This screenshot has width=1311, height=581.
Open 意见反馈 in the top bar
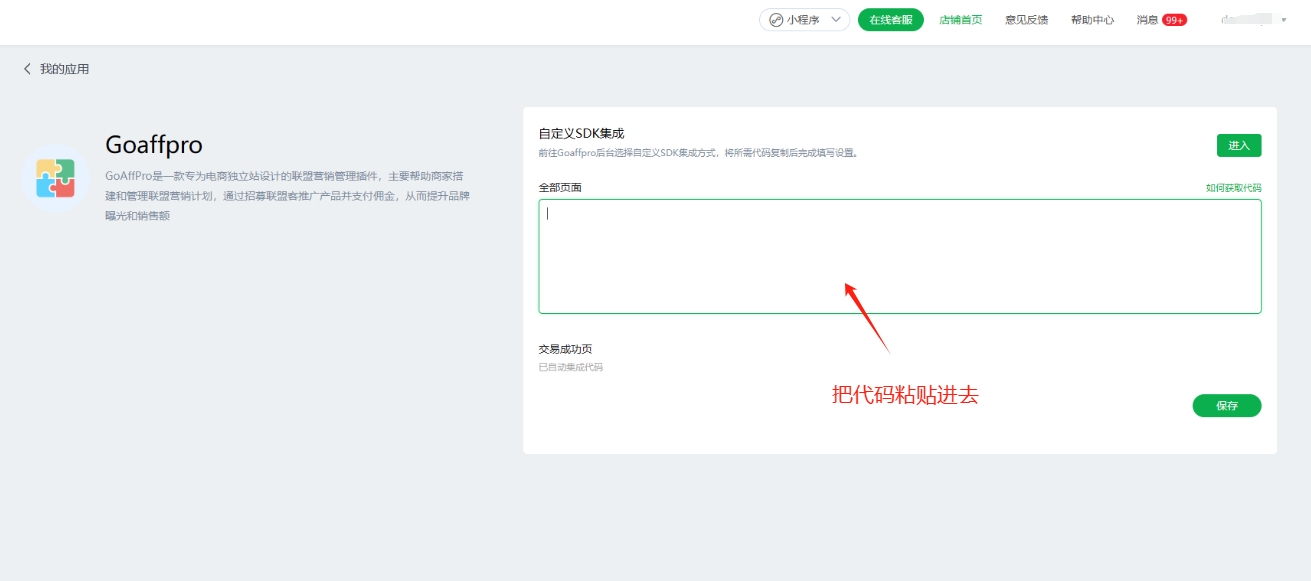[x=1027, y=20]
